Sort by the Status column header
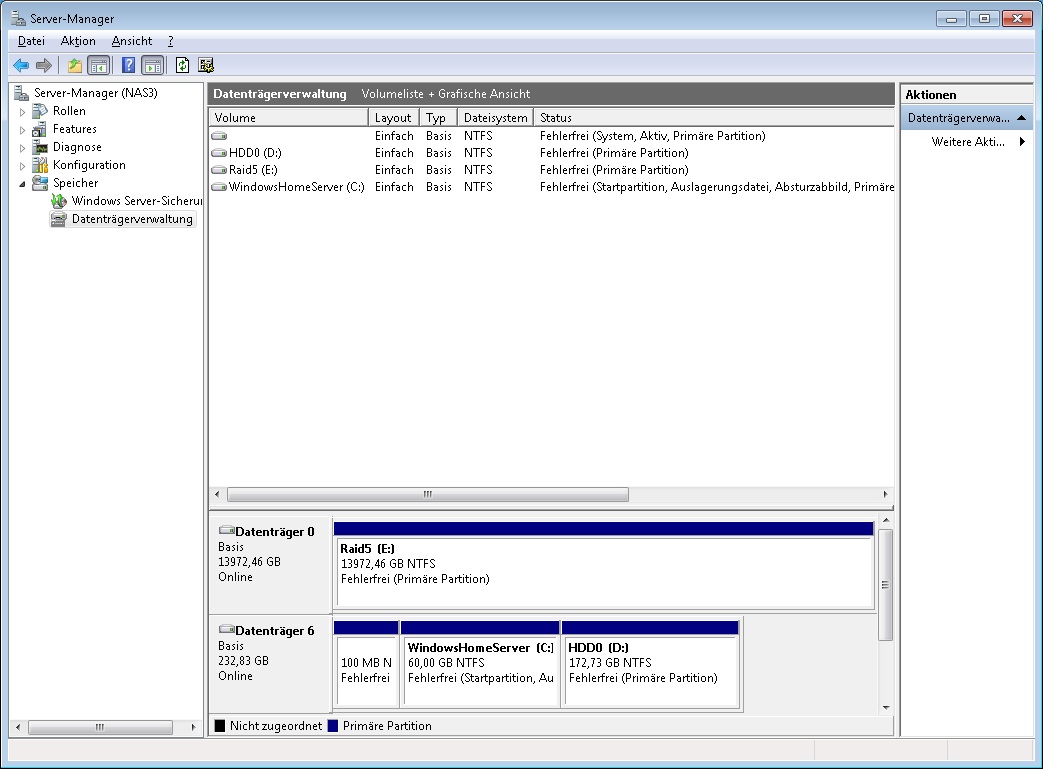Viewport: 1043px width, 769px height. [x=714, y=118]
